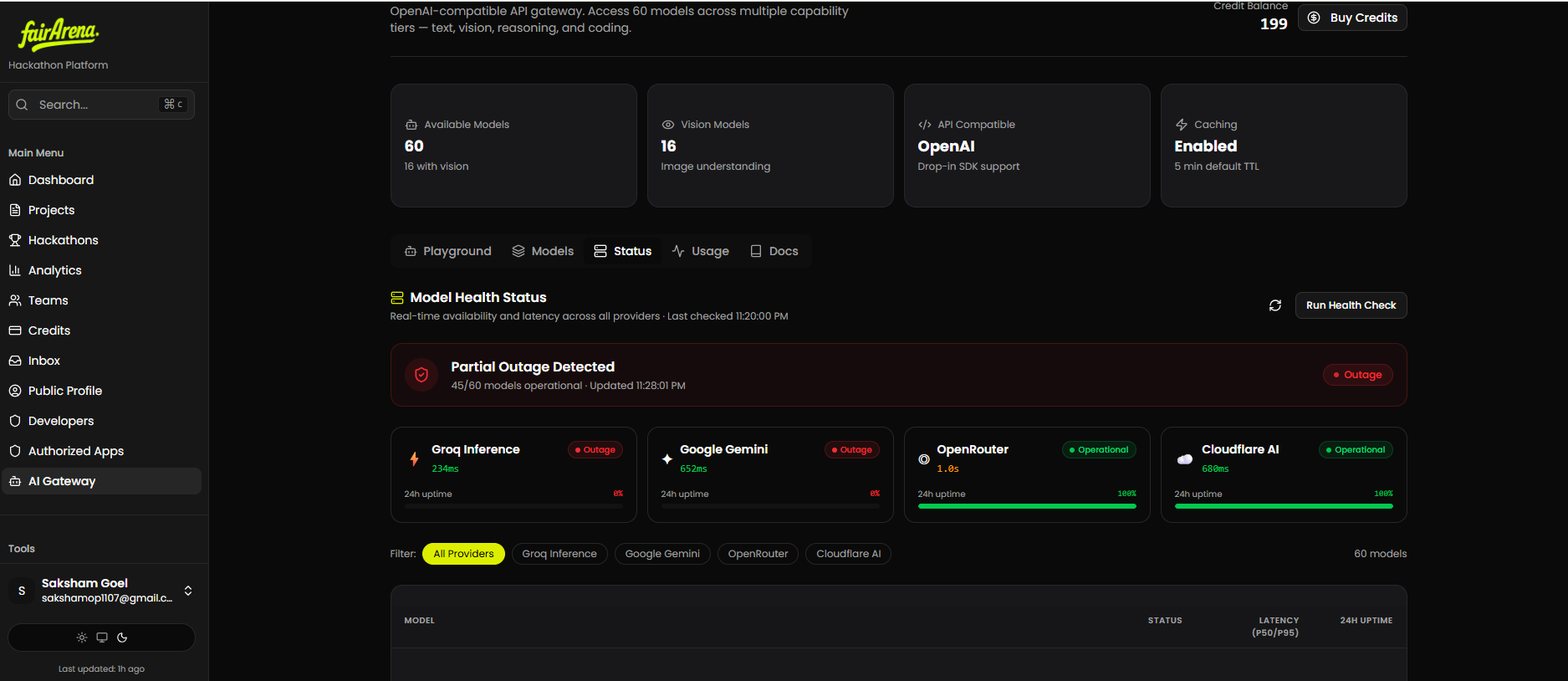Click the "Partial Outage Detected" heading
1568x681 pixels.
pos(533,366)
